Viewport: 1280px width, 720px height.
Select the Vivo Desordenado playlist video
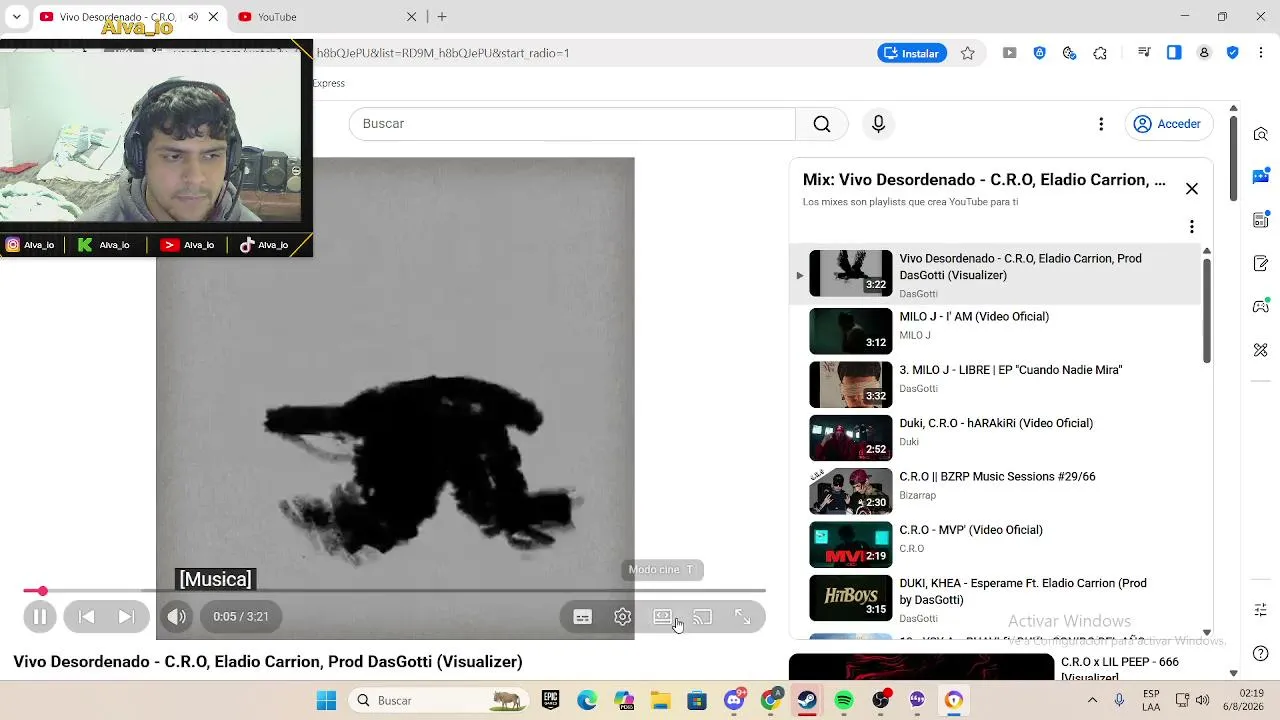click(x=995, y=274)
